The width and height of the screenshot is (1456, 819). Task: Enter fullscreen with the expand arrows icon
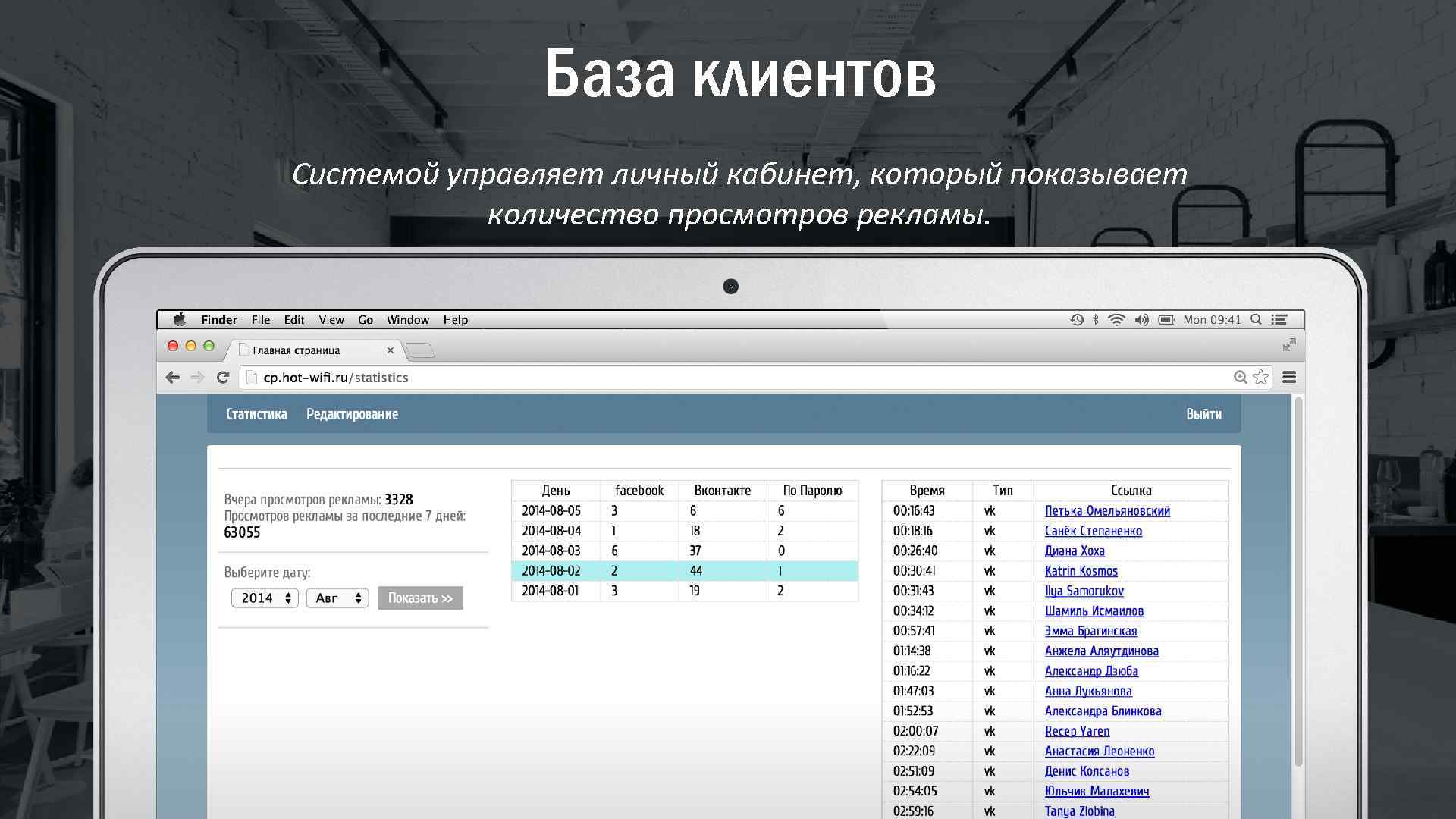pyautogui.click(x=1289, y=345)
